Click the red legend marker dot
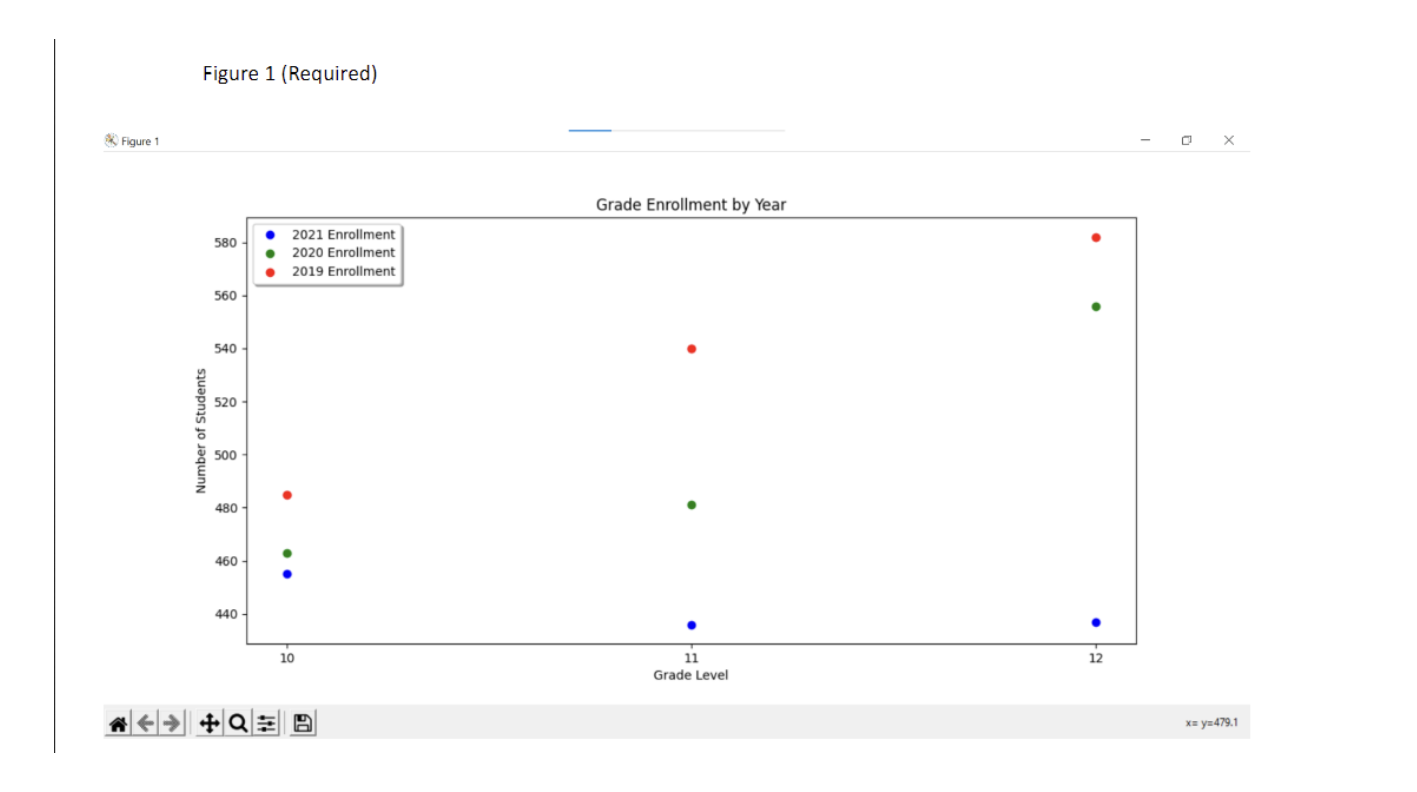 pos(270,272)
